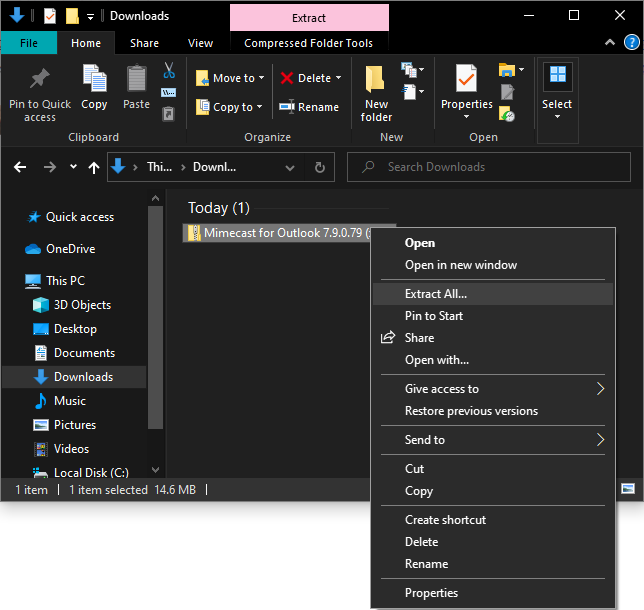This screenshot has height=610, width=644.
Task: Open Pictures folder in navigation pane
Action: 64,425
